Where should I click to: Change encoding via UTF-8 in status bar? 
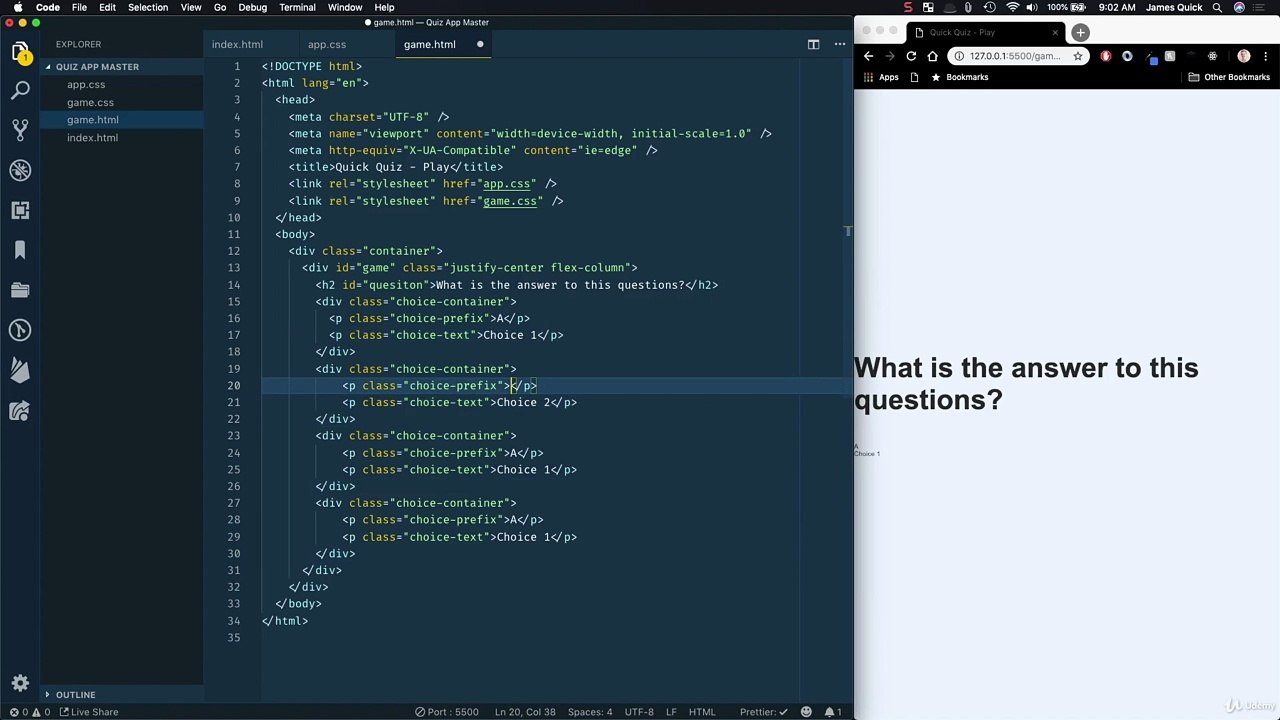pos(639,712)
